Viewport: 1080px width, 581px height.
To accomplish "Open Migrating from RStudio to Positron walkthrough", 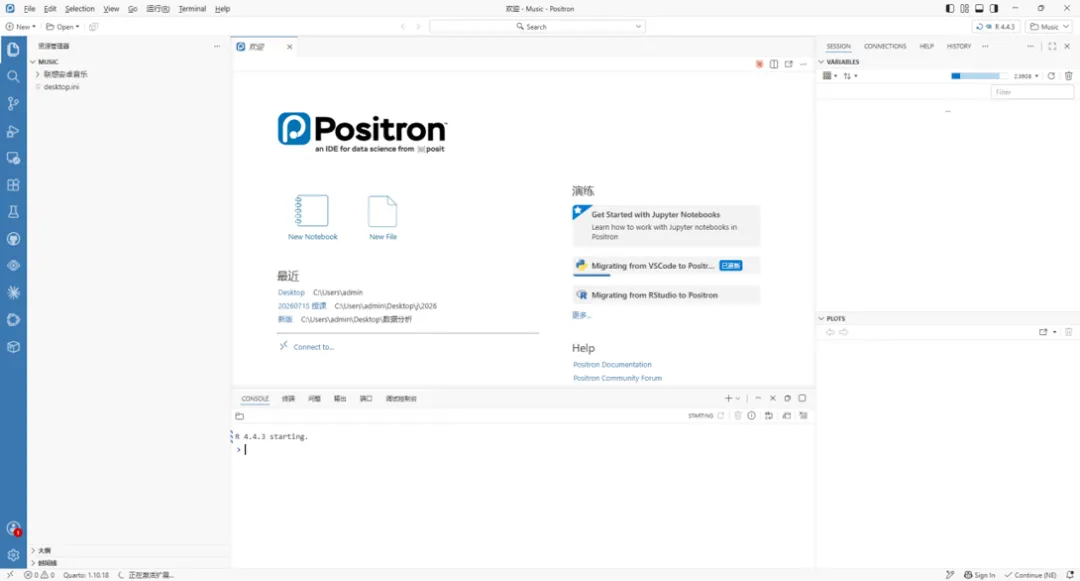I will click(x=666, y=295).
